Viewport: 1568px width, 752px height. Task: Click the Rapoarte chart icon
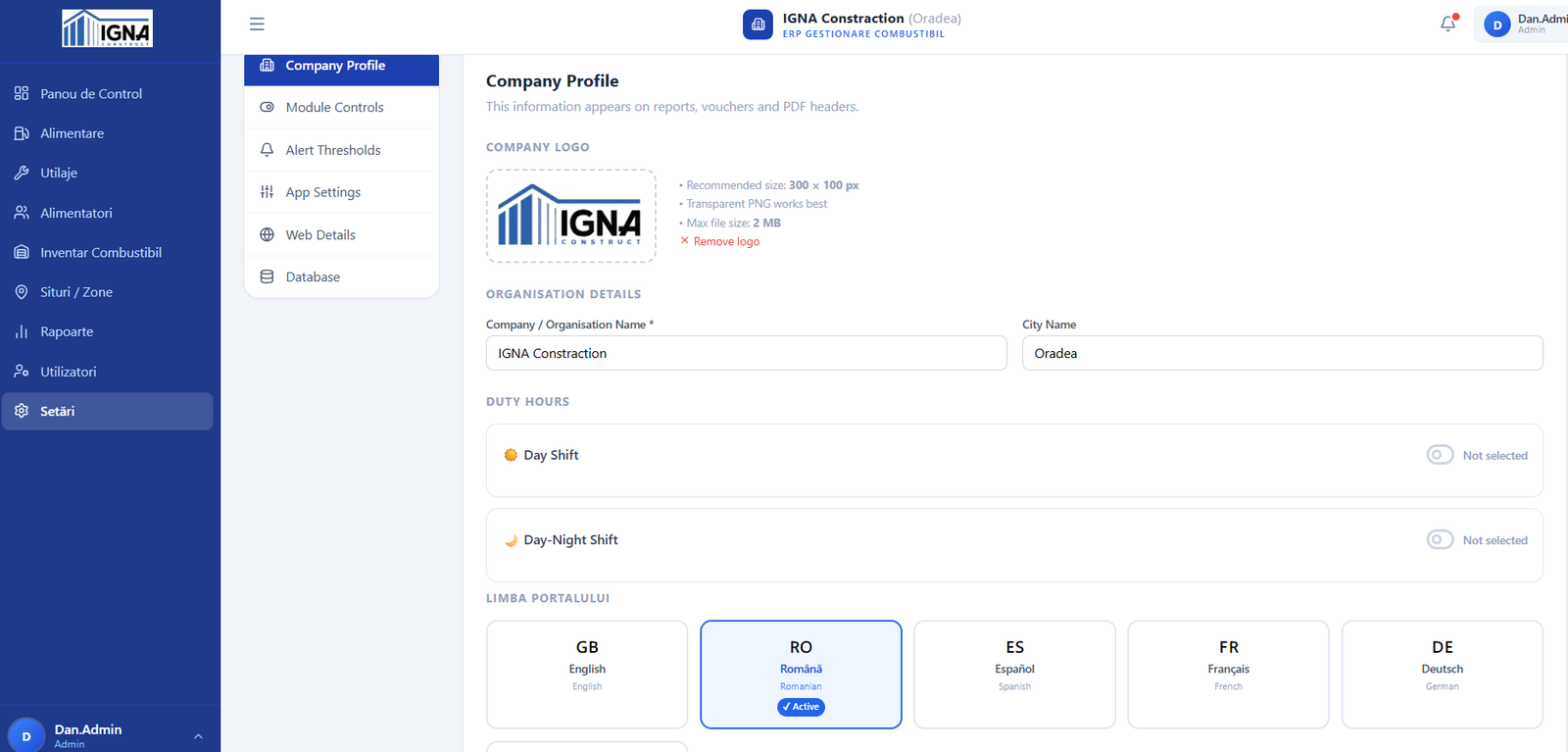tap(22, 331)
